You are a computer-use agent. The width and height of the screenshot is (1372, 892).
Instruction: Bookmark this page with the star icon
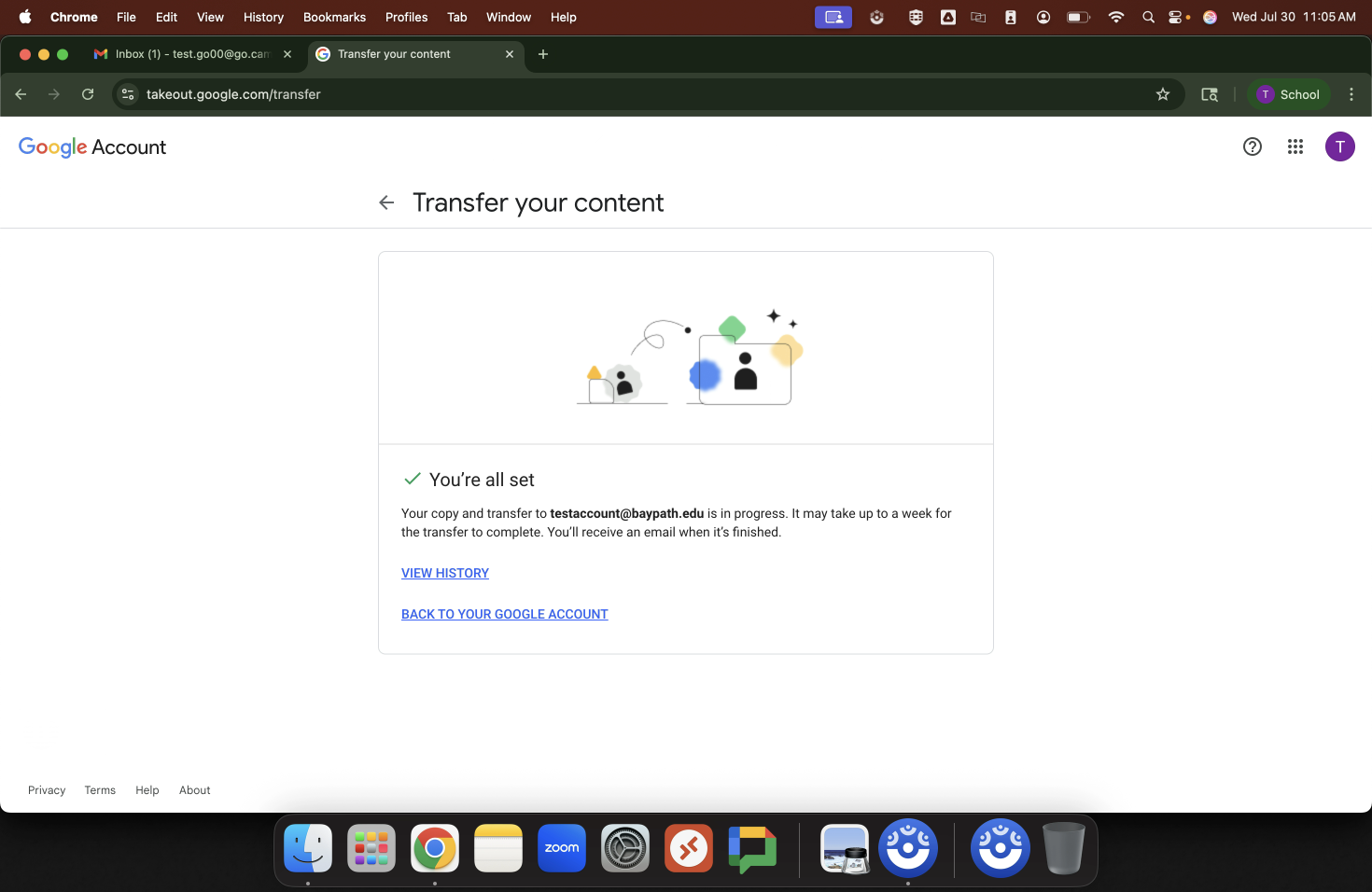pos(1162,94)
